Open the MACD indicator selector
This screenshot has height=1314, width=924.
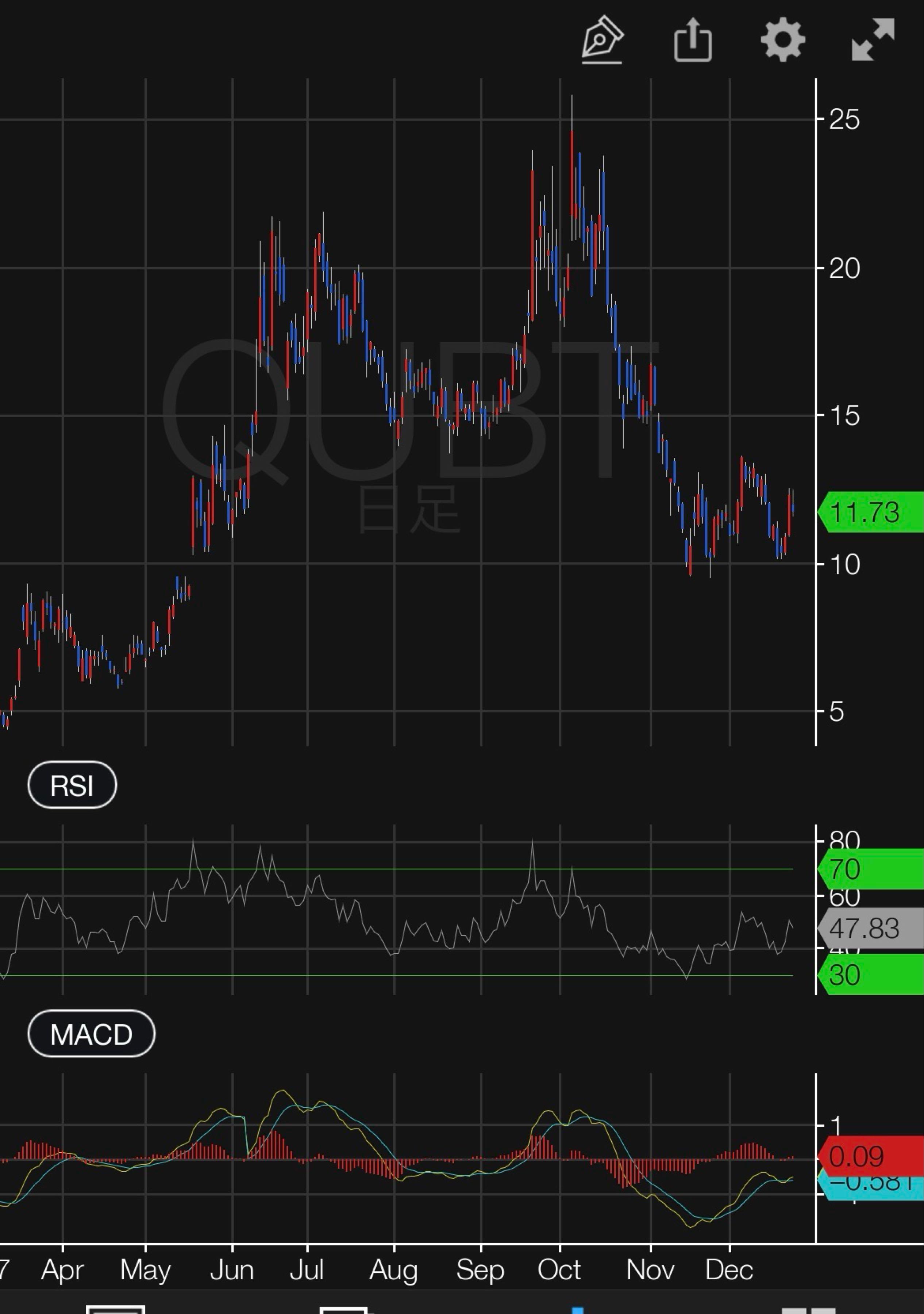(91, 1034)
